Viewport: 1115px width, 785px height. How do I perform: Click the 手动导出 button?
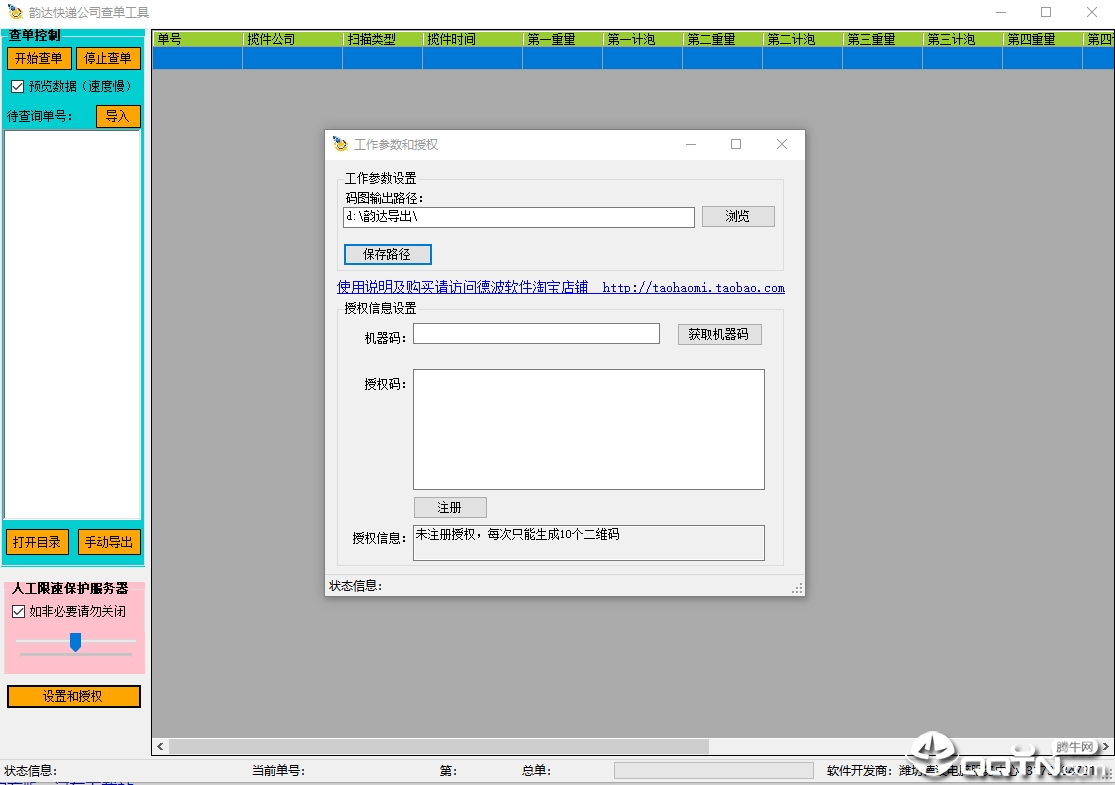[x=109, y=543]
